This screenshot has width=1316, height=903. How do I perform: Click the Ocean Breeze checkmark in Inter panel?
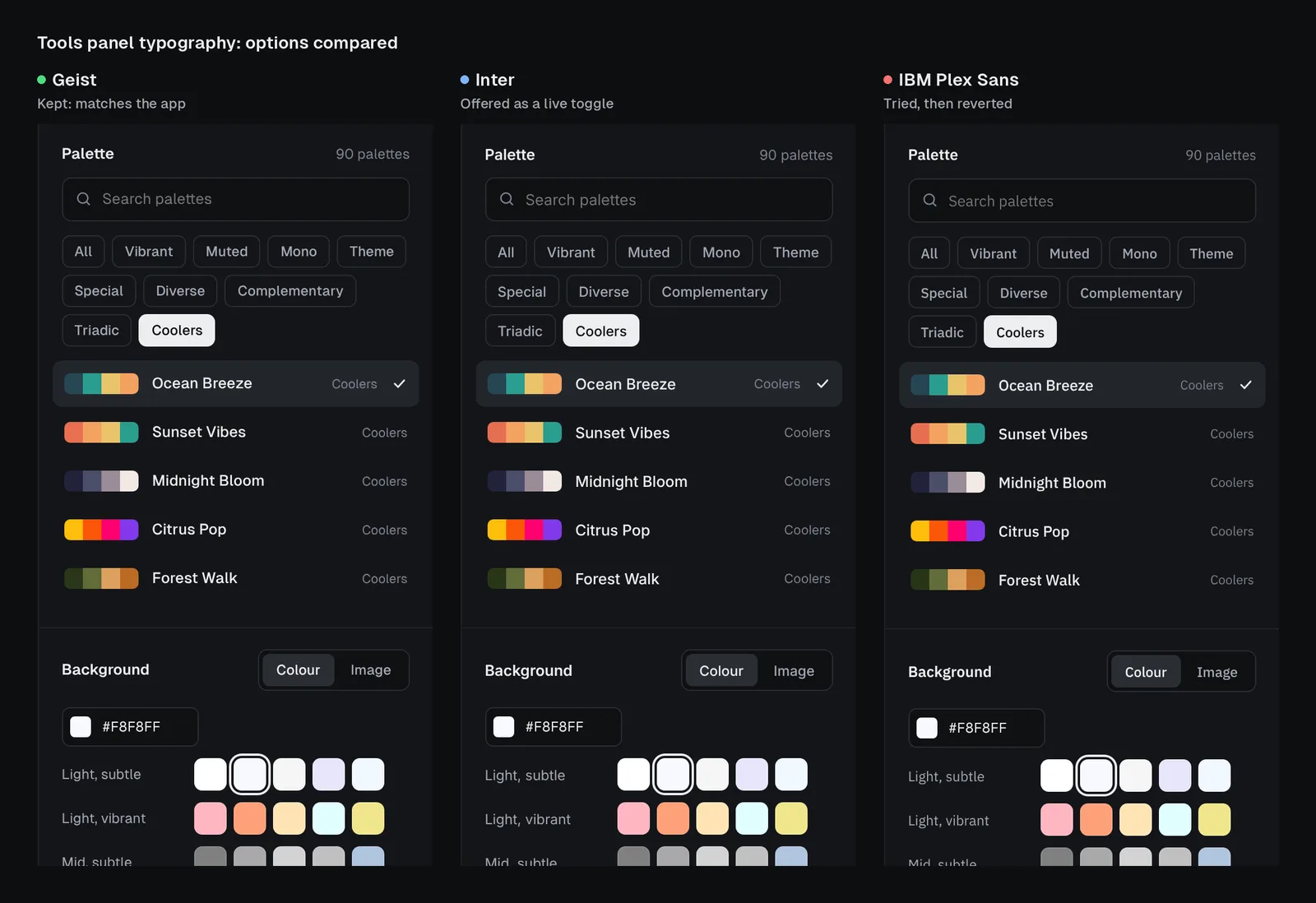(x=822, y=384)
